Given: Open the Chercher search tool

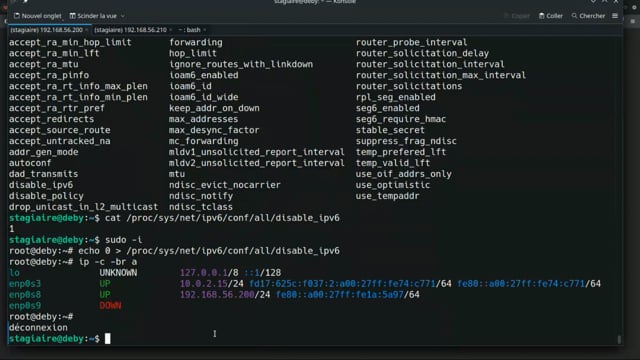Looking at the screenshot, I should point(588,16).
